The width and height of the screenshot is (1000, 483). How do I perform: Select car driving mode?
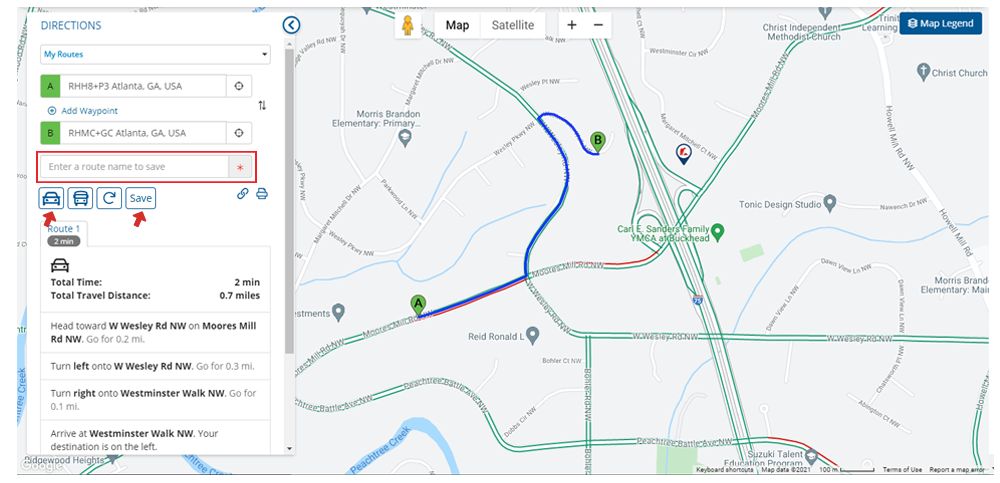(x=51, y=198)
